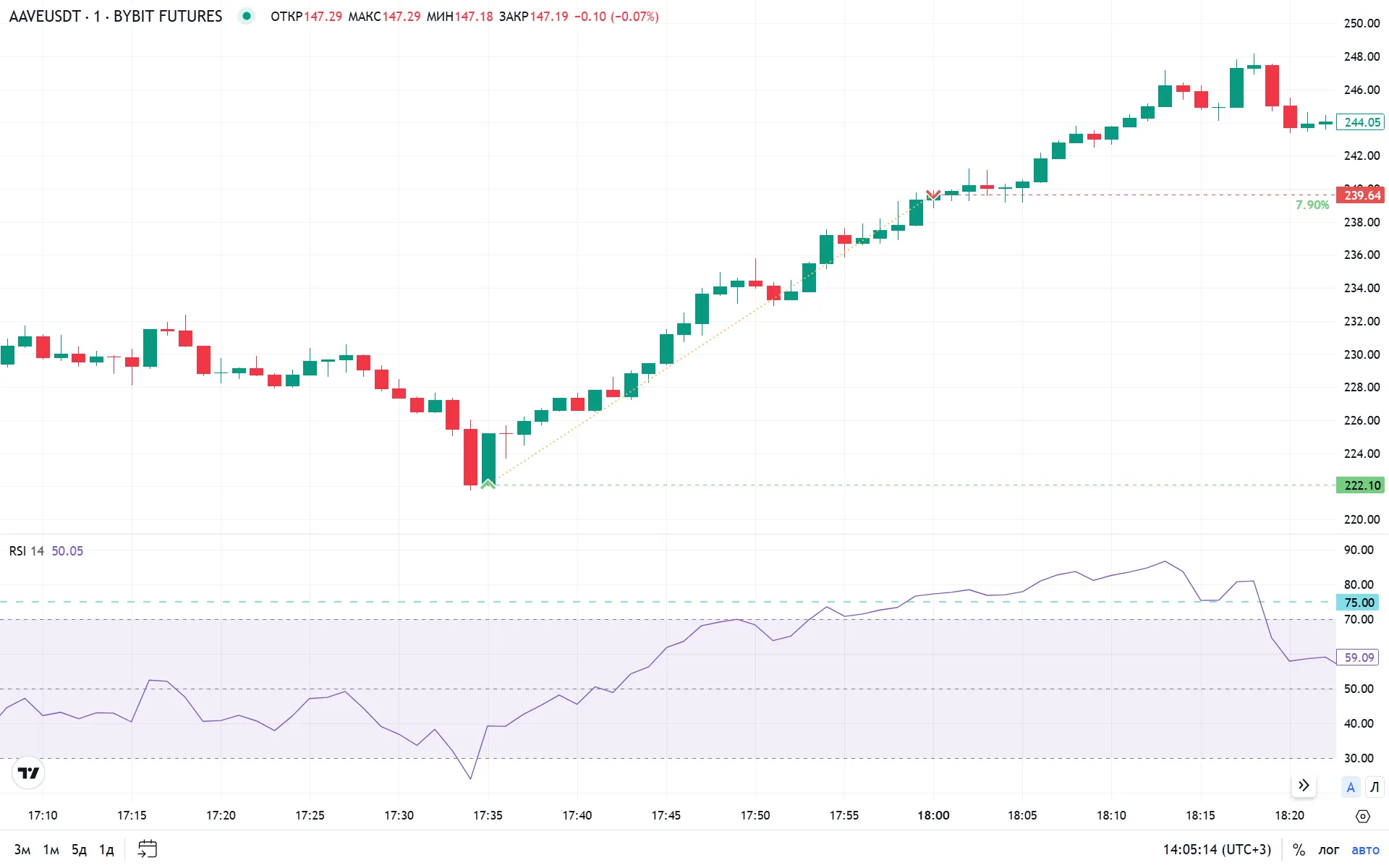This screenshot has width=1389, height=868.
Task: Open RSI 14 indicator legend
Action: [x=27, y=551]
